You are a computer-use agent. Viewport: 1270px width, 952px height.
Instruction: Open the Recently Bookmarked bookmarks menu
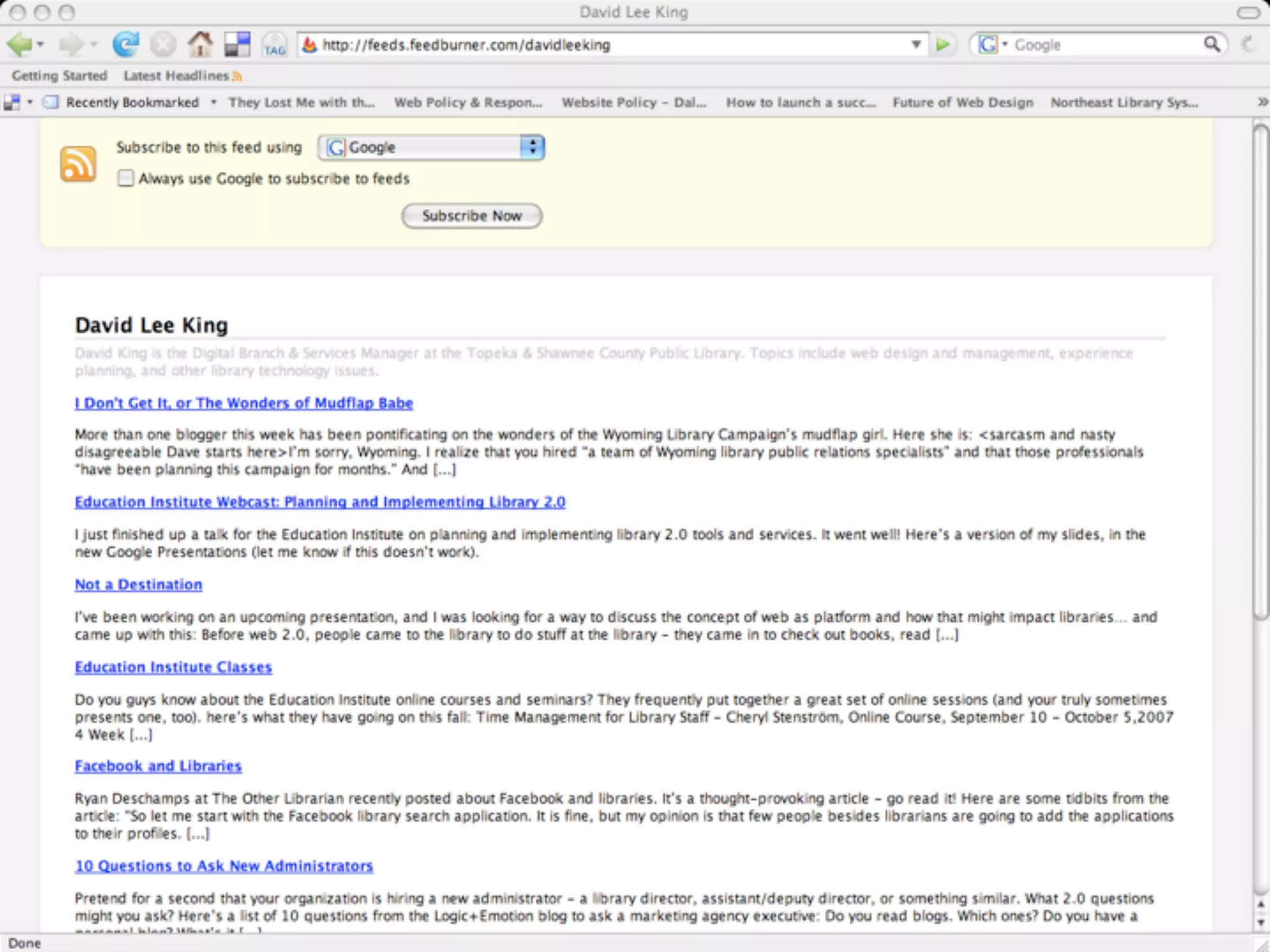(x=132, y=102)
